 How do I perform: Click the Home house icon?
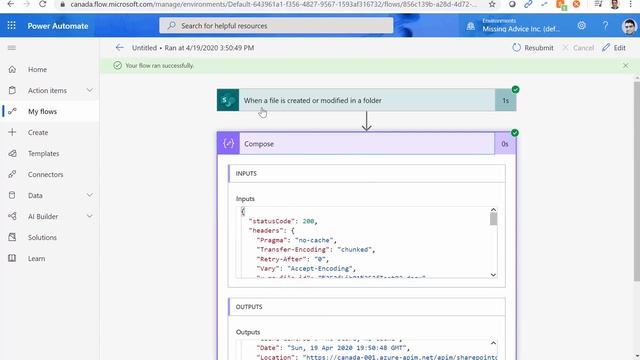(x=12, y=69)
